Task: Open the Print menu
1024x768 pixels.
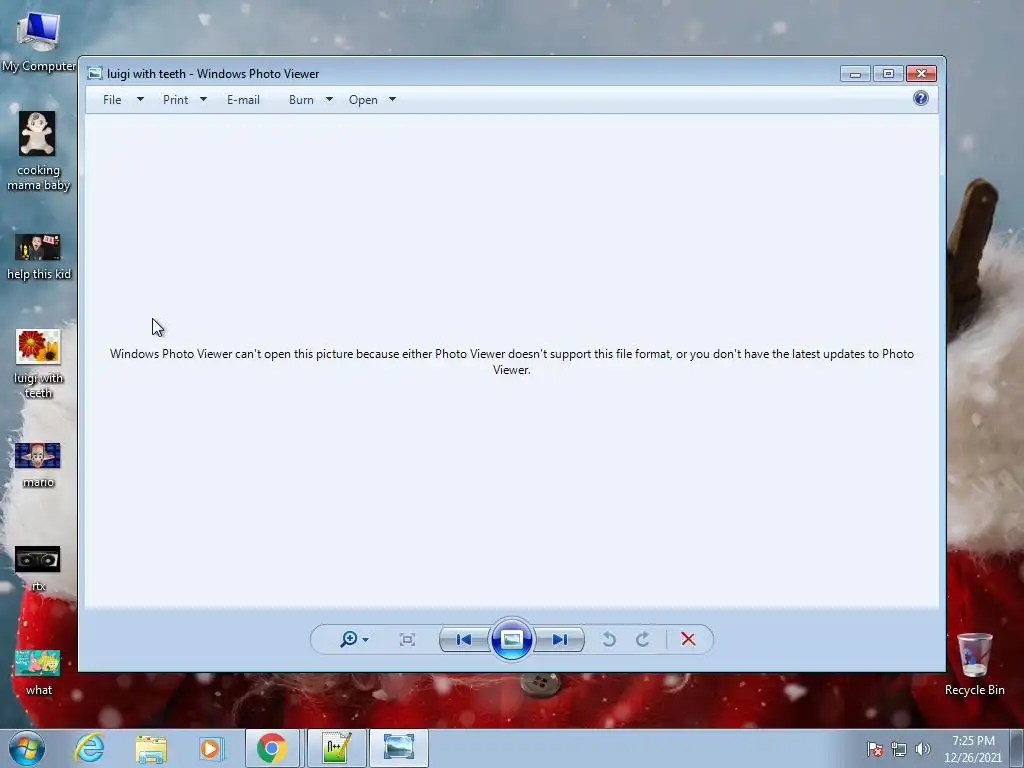Action: click(x=176, y=100)
